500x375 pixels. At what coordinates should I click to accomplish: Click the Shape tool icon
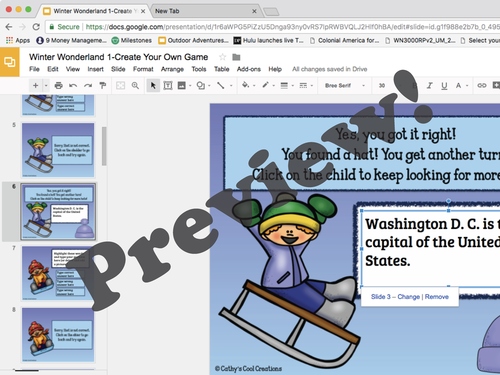(200, 86)
